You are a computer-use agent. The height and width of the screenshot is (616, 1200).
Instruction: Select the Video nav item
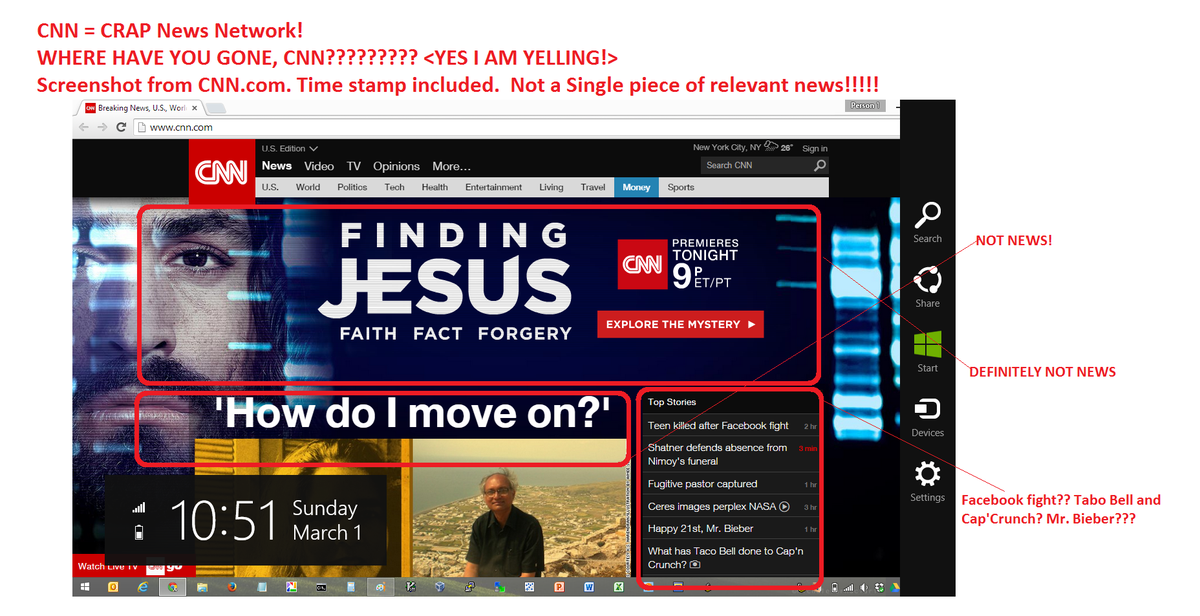(x=319, y=166)
